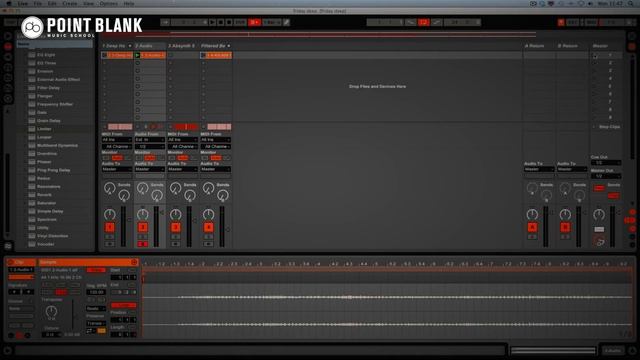The image size is (640, 360).
Task: Open the Edit menu
Action: pyautogui.click(x=52, y=3)
